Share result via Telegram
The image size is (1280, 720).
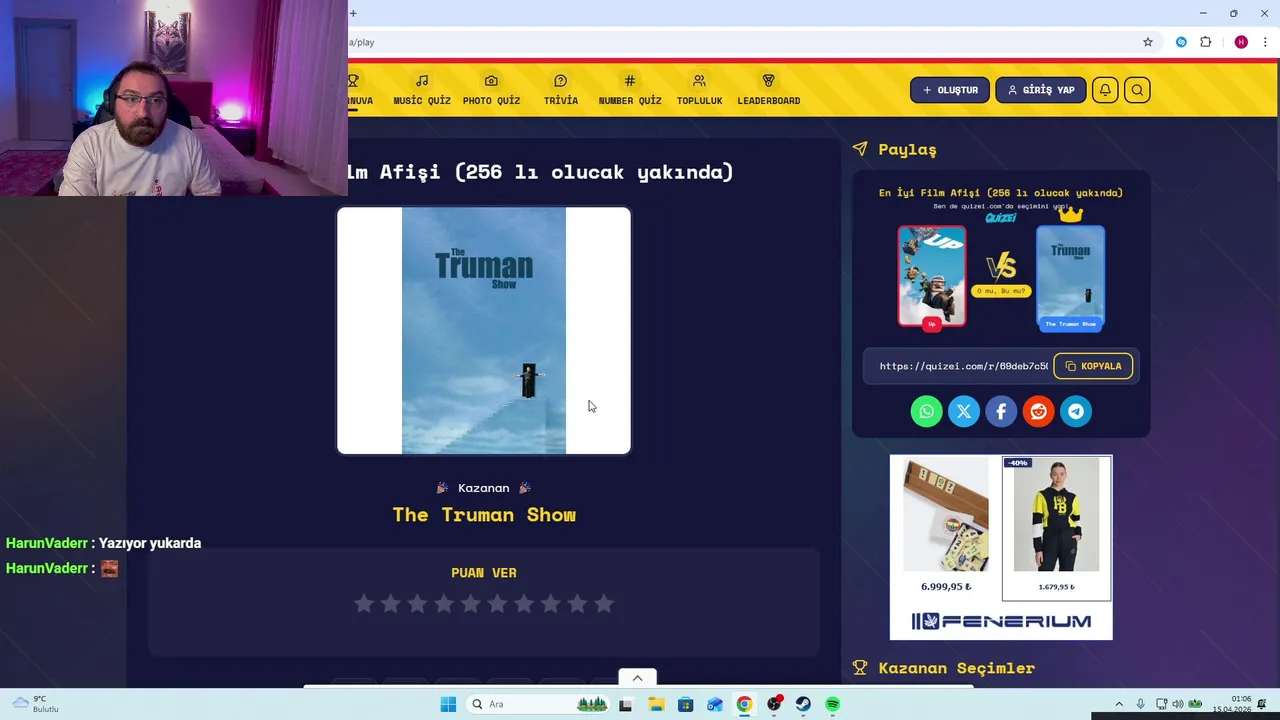[x=1076, y=411]
